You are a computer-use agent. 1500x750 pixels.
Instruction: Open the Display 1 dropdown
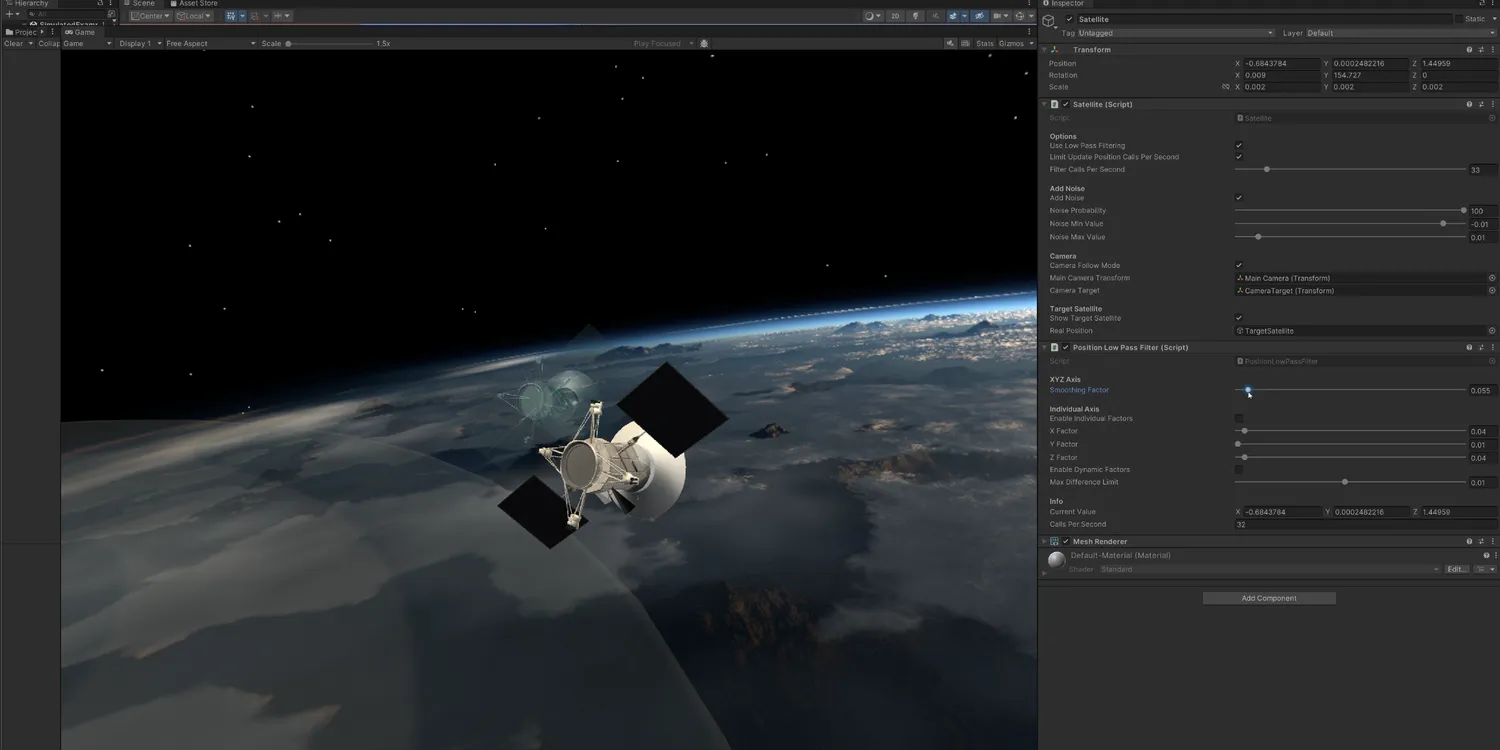tap(138, 44)
